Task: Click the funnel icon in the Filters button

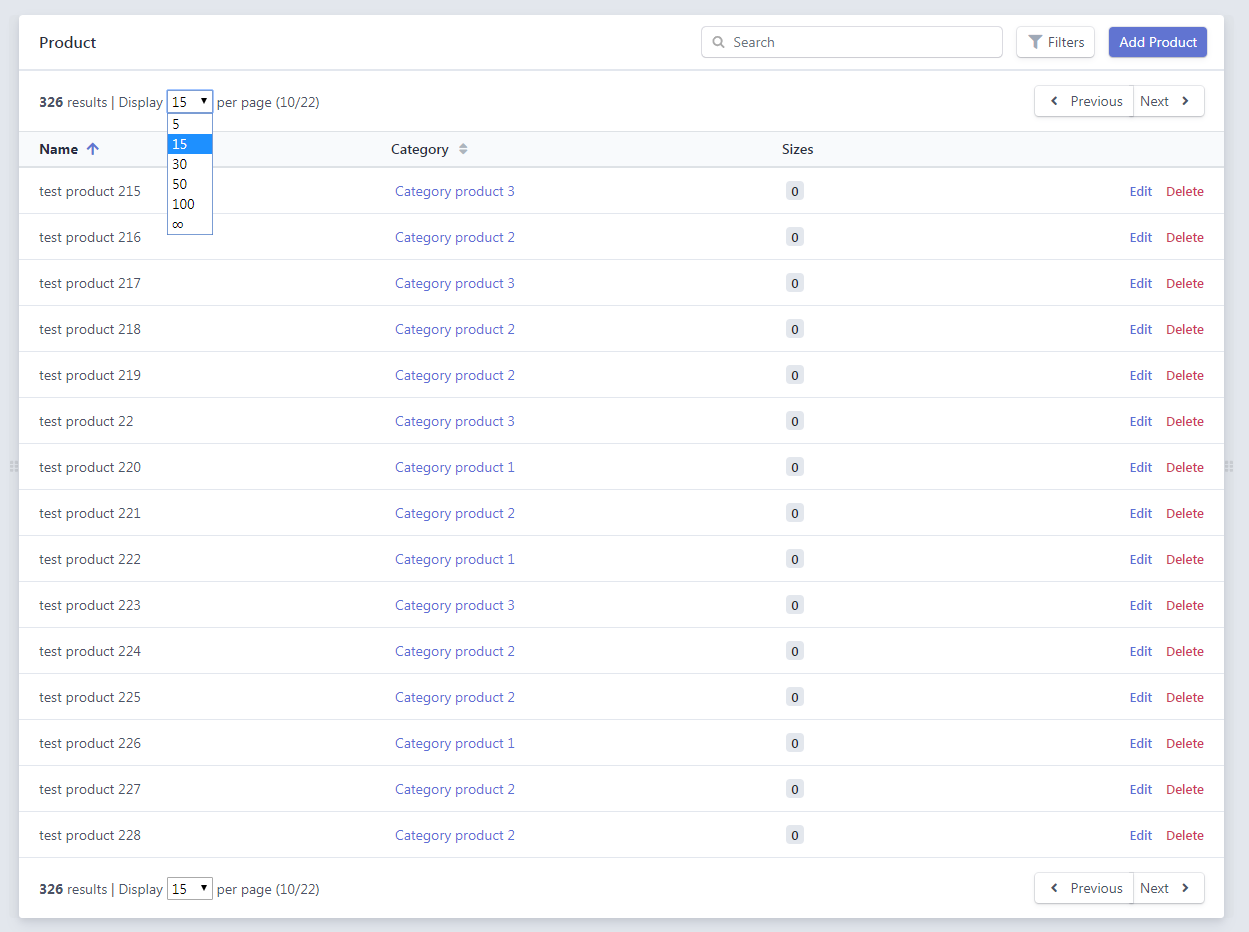Action: [1034, 42]
